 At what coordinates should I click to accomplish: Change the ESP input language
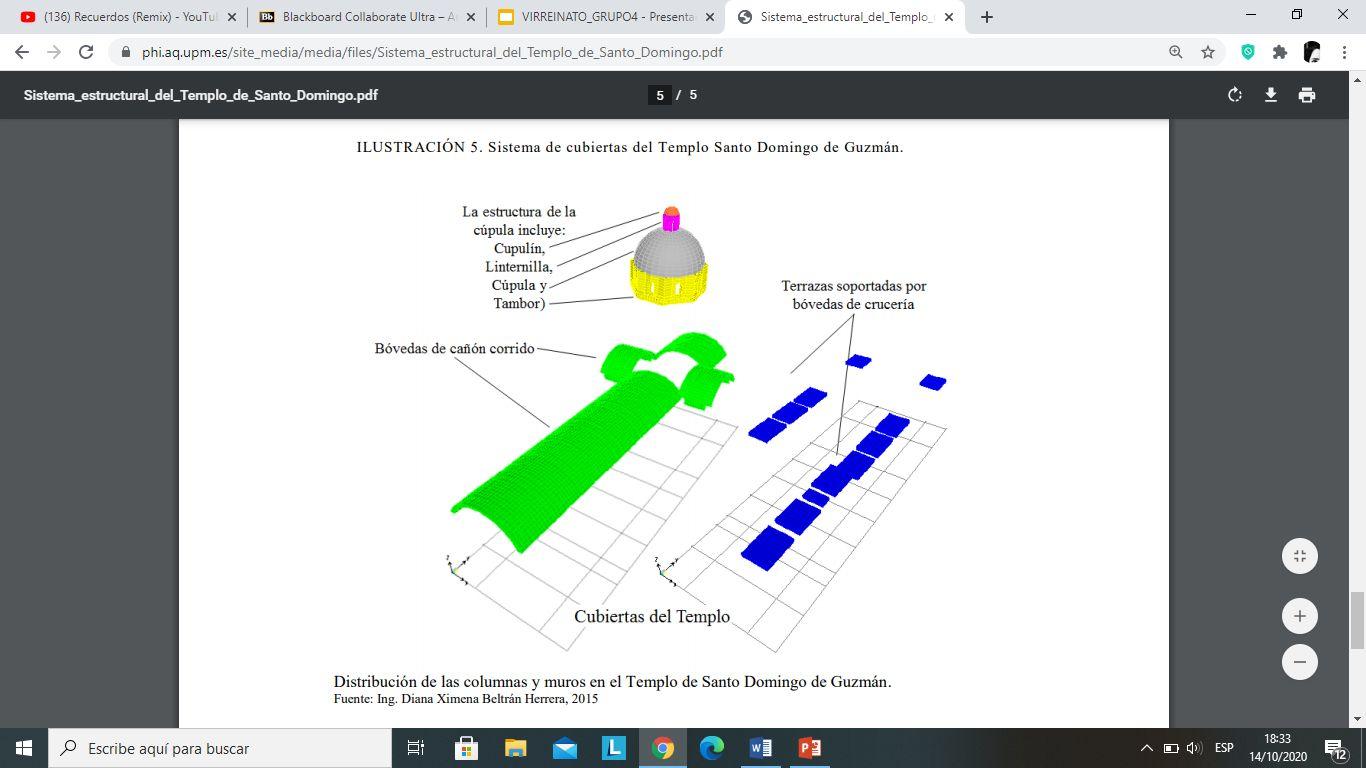click(x=1224, y=748)
